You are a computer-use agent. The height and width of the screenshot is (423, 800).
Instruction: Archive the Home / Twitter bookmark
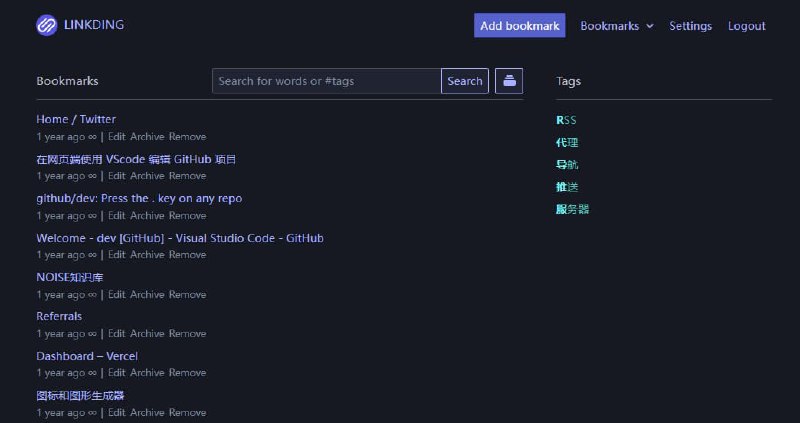tap(147, 137)
